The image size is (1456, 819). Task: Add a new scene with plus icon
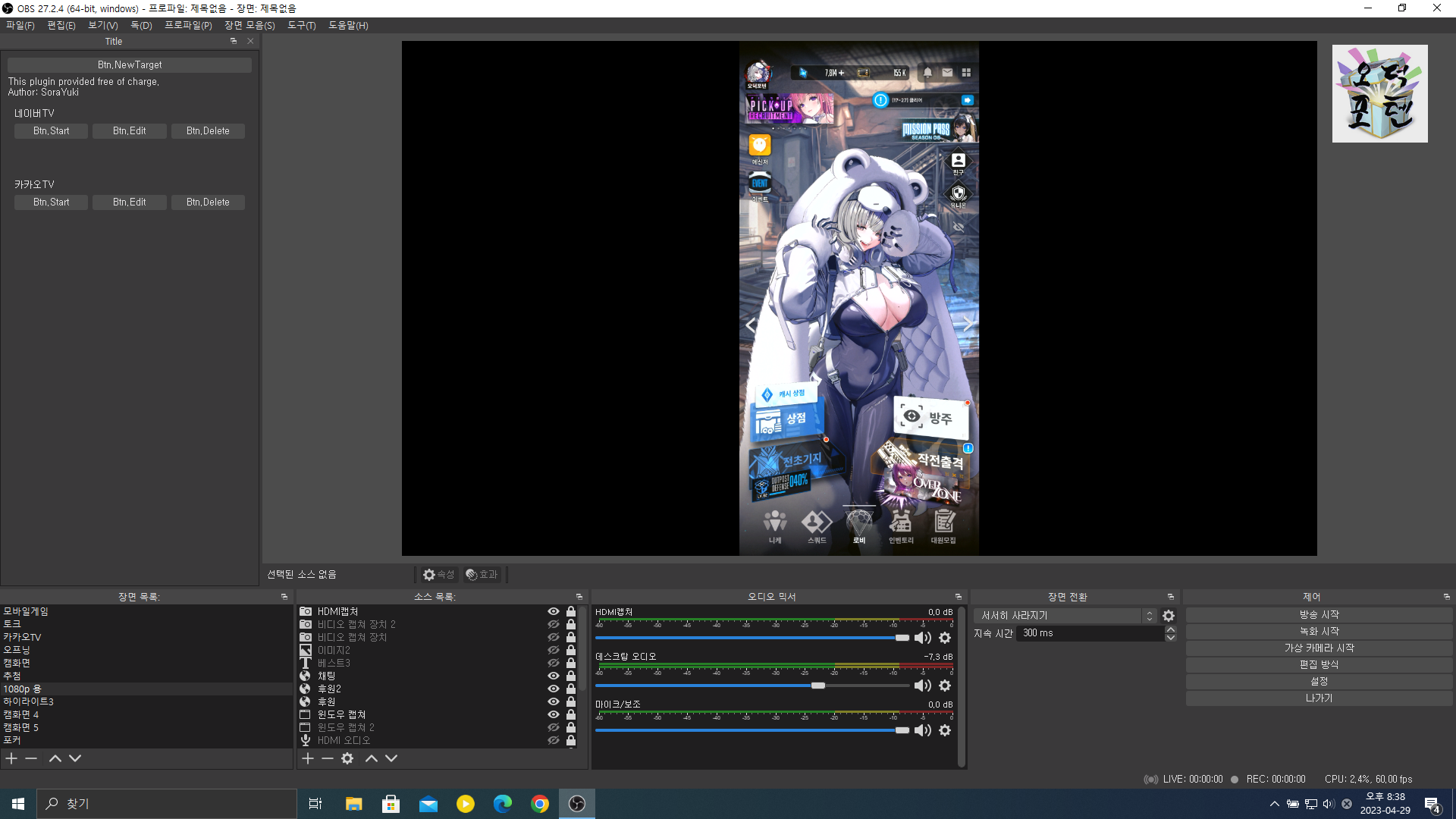(11, 758)
